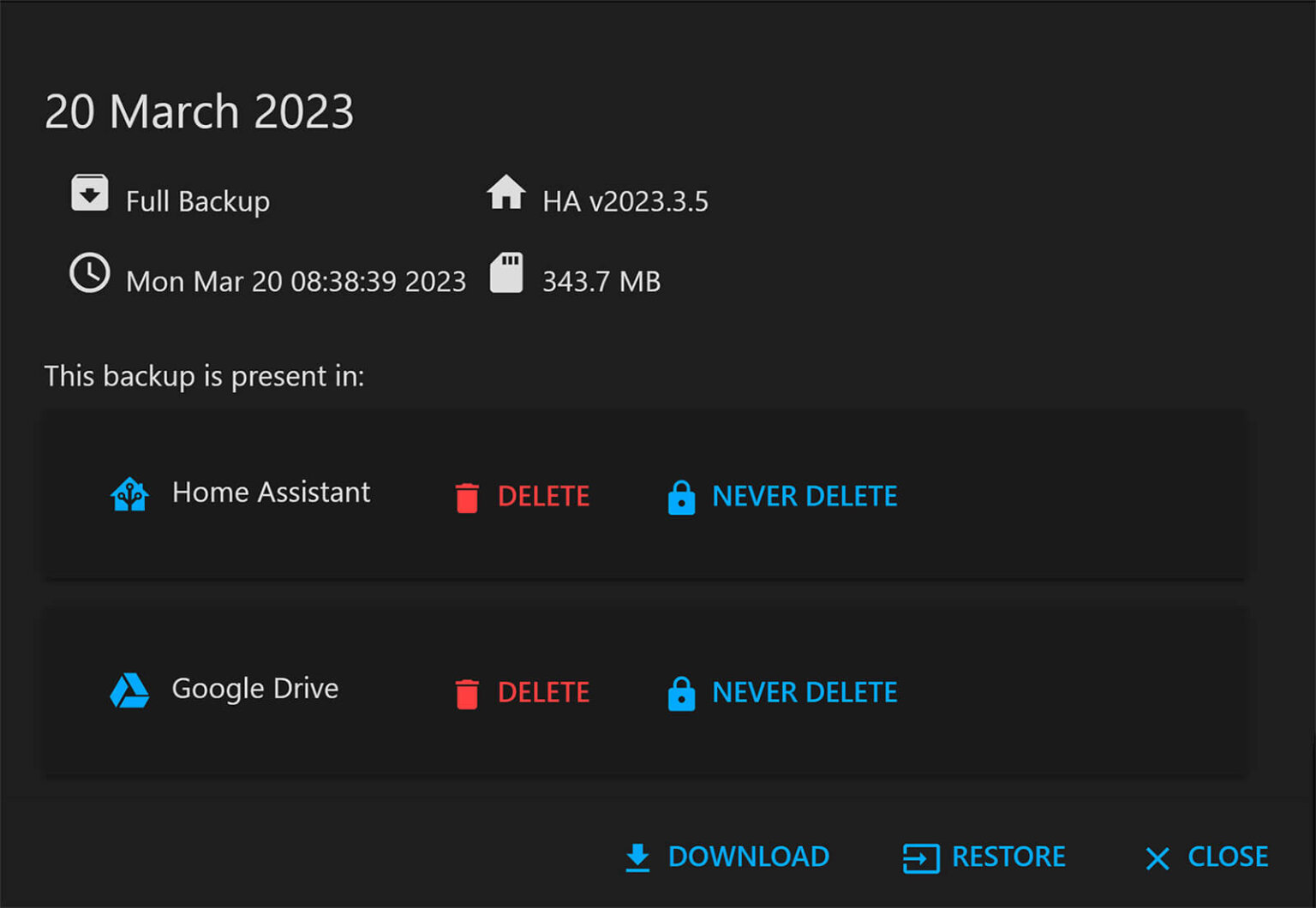Click the Google Drive logo icon

tap(129, 690)
